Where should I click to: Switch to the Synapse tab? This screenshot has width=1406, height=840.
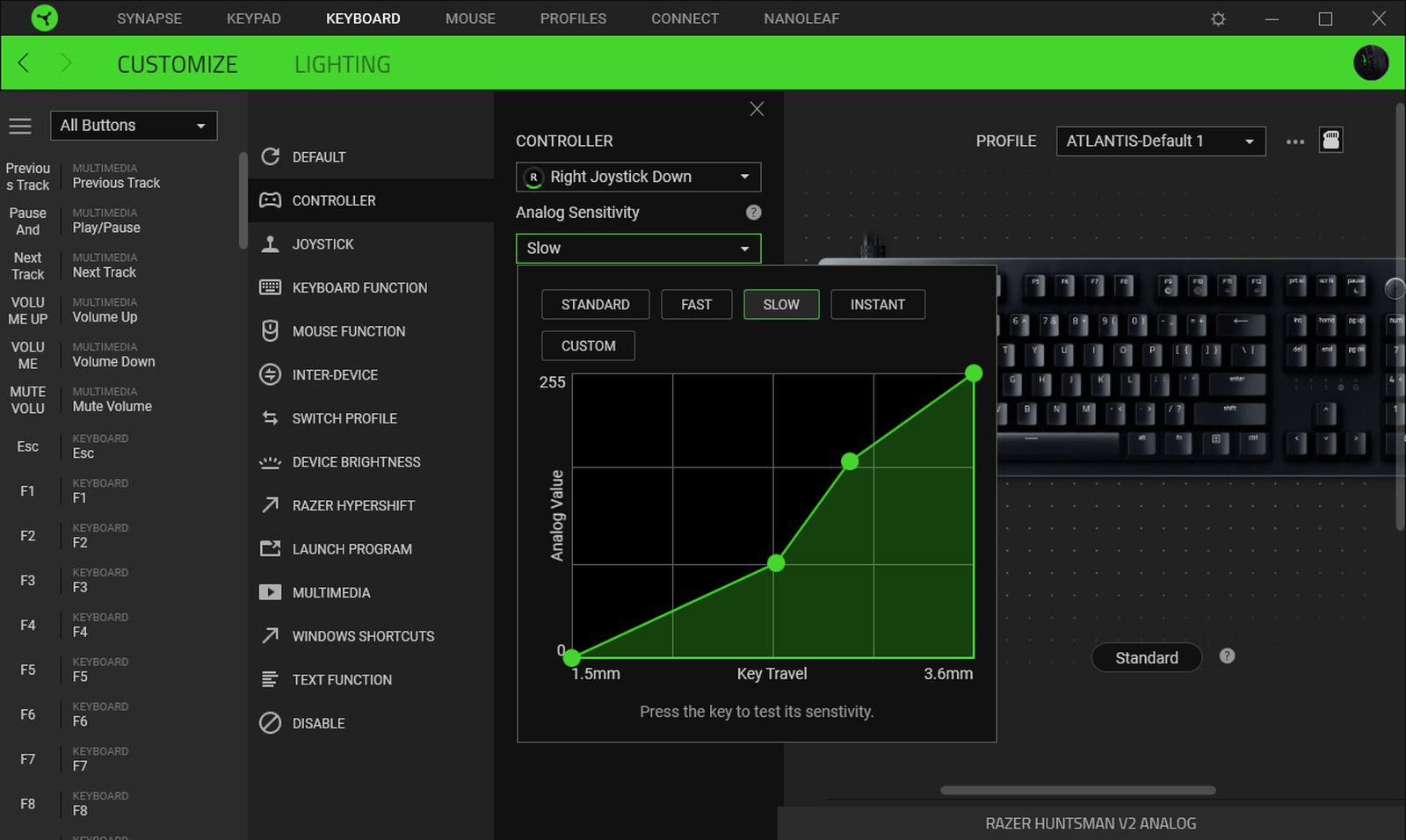[x=149, y=18]
